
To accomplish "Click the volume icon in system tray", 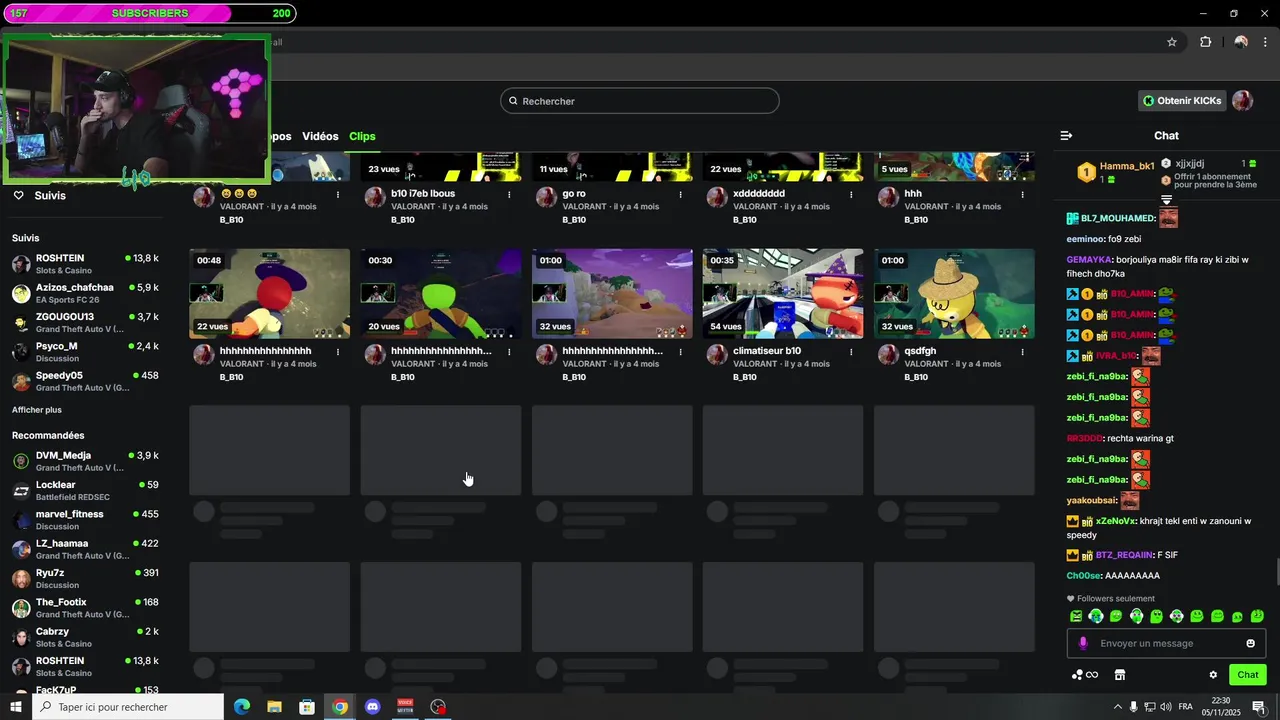I will (x=1166, y=707).
